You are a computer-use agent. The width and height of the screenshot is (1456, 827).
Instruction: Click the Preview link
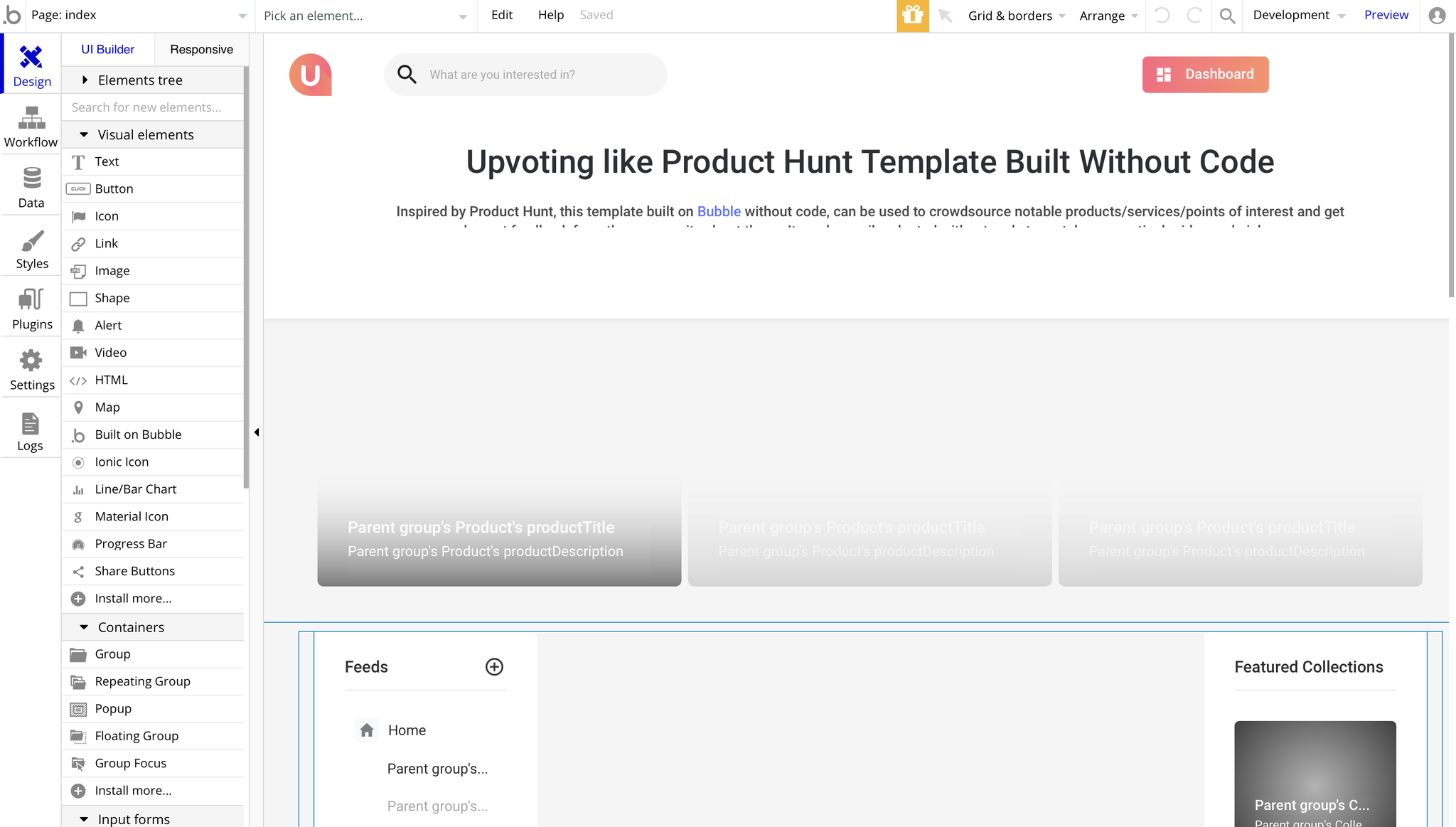click(x=1386, y=15)
